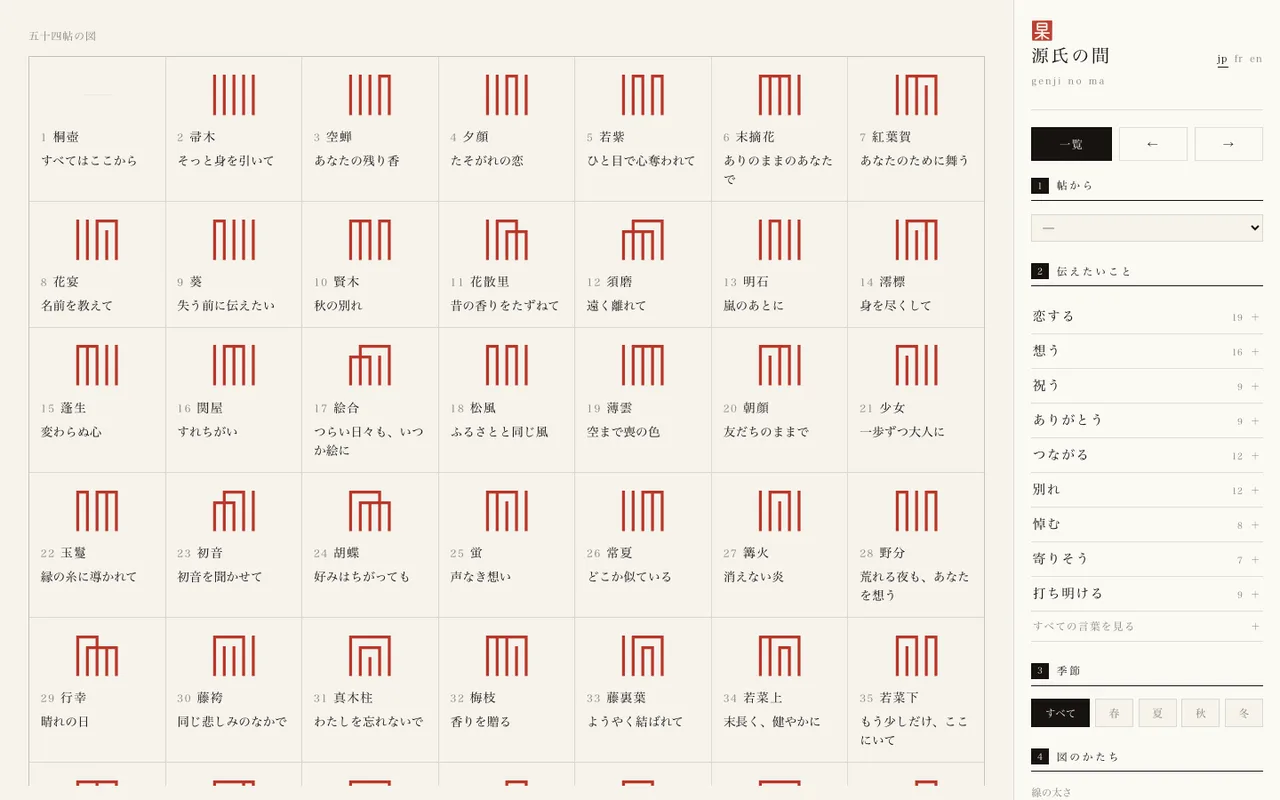Filter by 秋 season

(1200, 713)
